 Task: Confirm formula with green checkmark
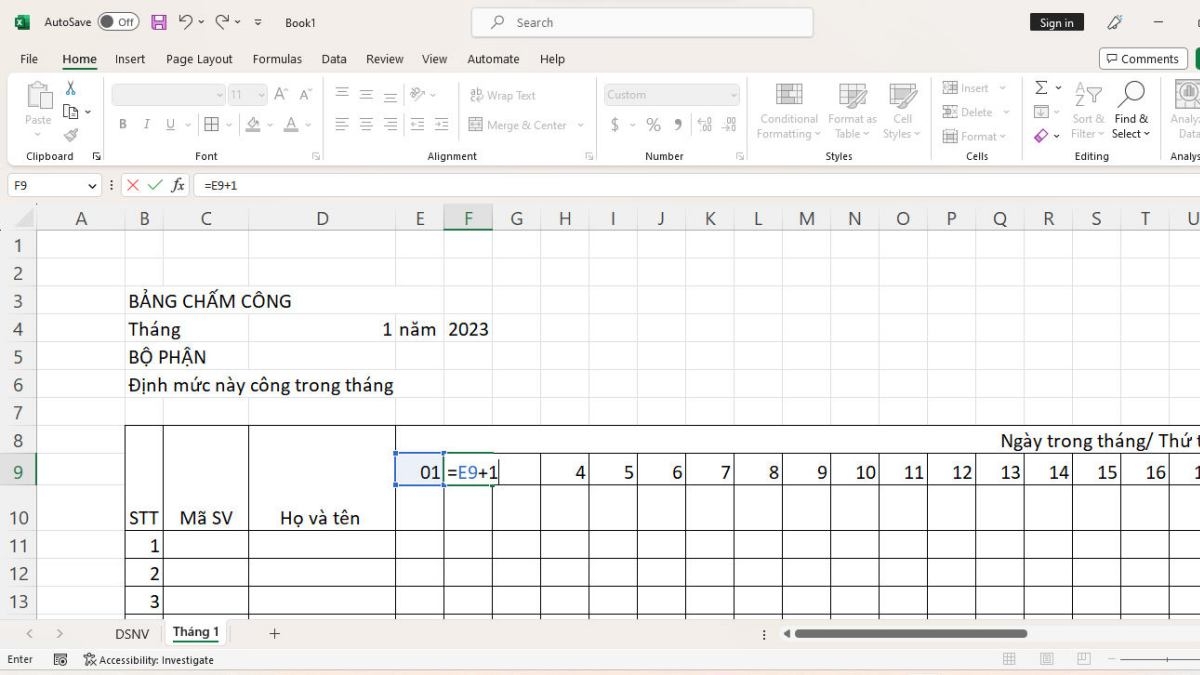pyautogui.click(x=155, y=185)
